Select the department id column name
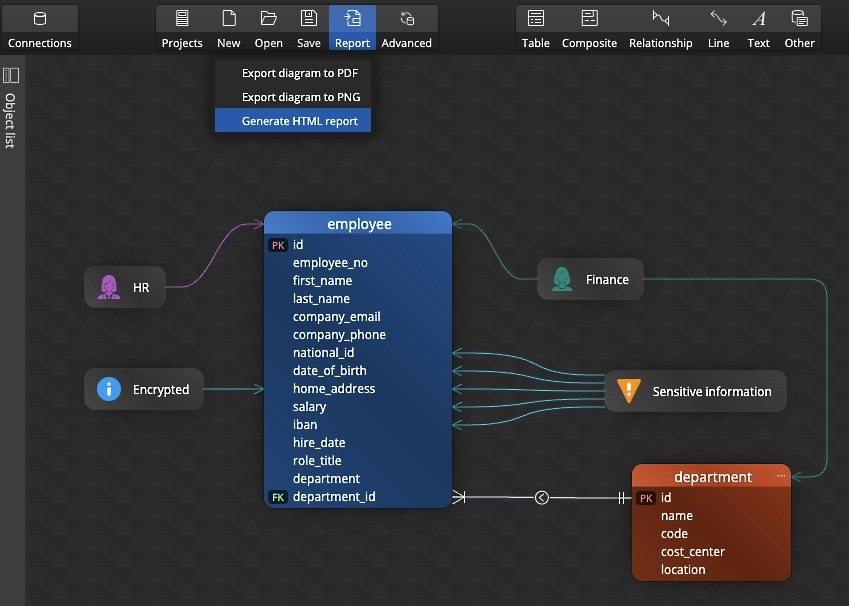This screenshot has height=606, width=849. (666, 498)
